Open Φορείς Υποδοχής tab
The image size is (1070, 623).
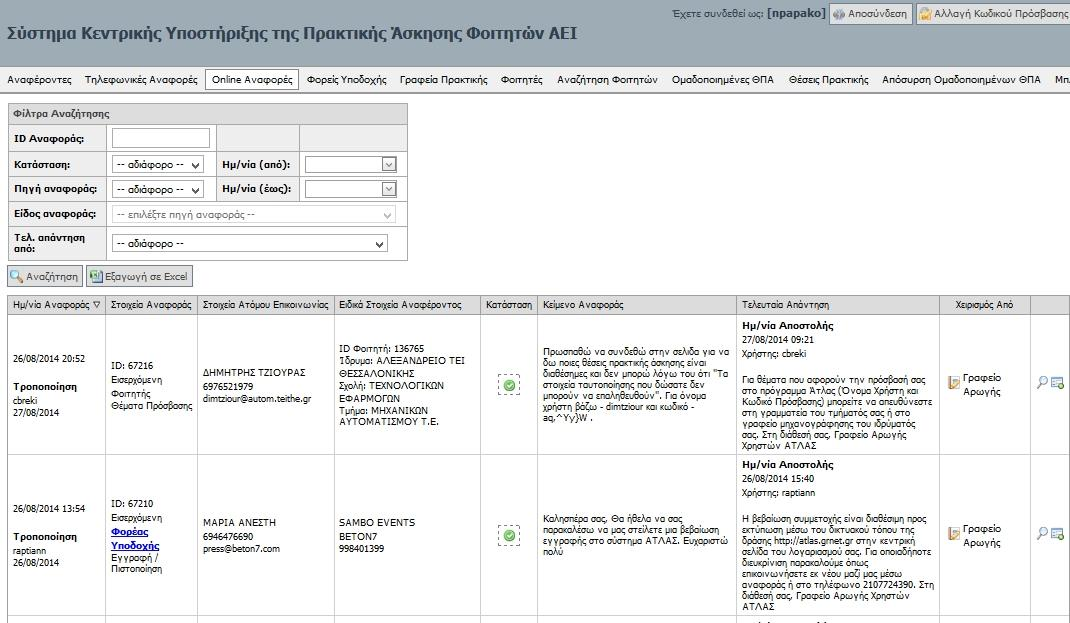click(347, 80)
